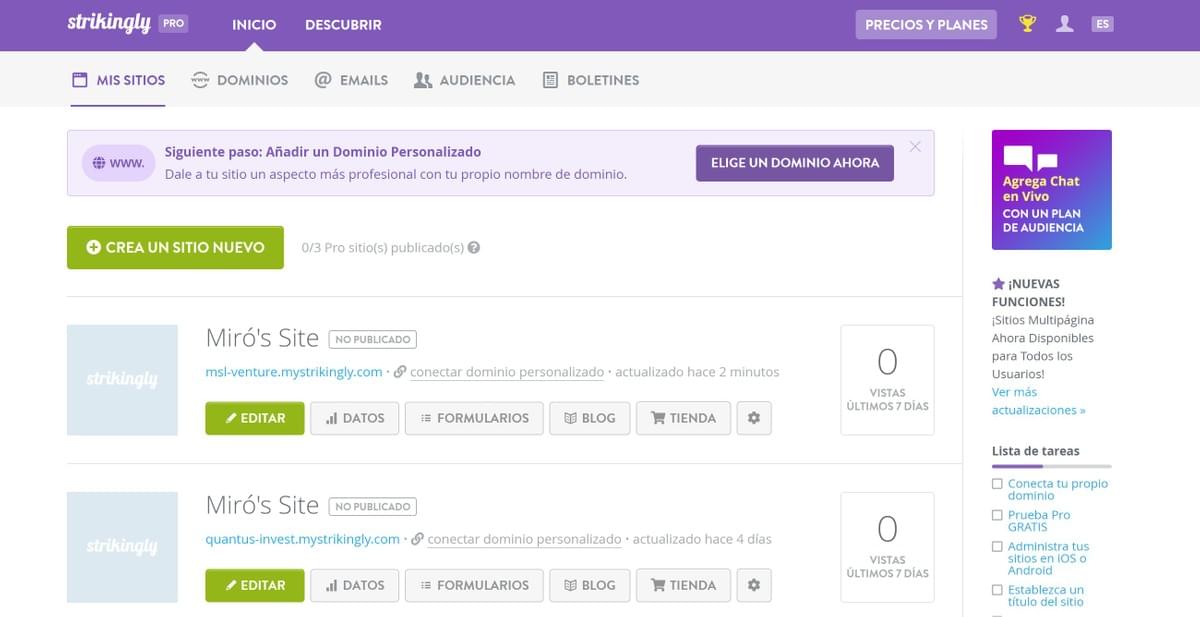Check Establezca un título del sitio checkbox

[x=997, y=590]
